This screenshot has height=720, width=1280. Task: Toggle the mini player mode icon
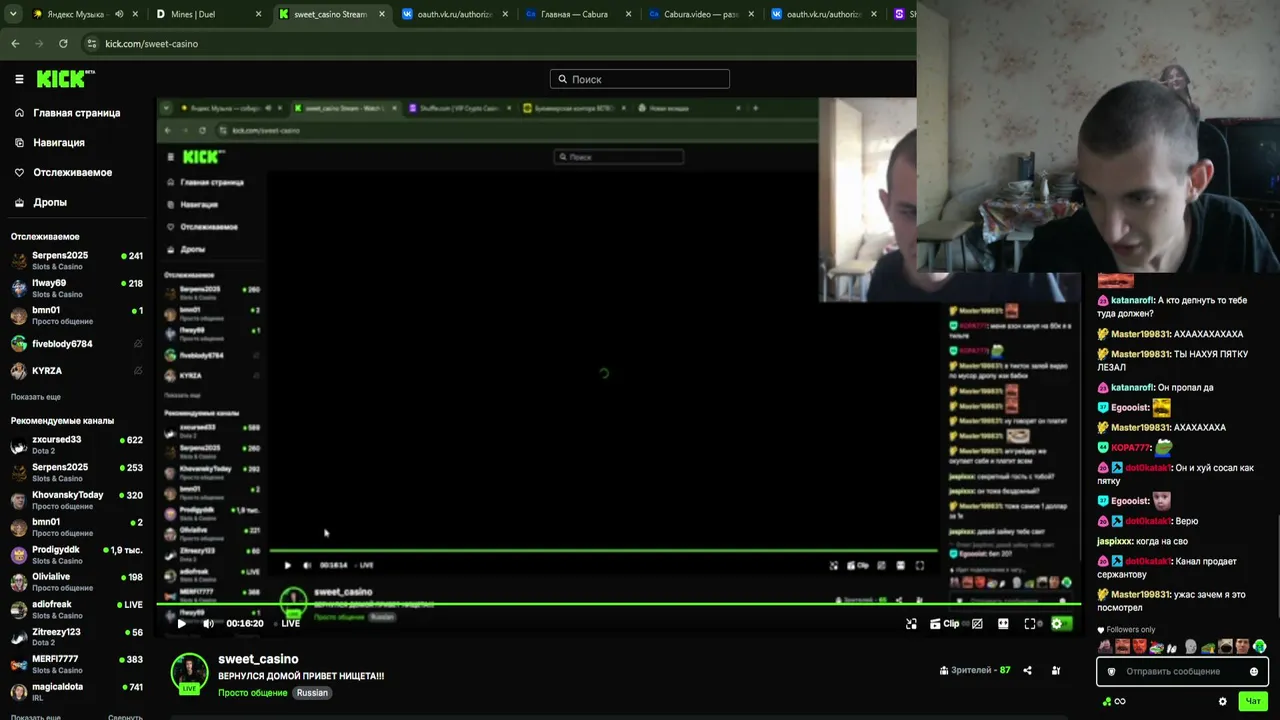(911, 623)
